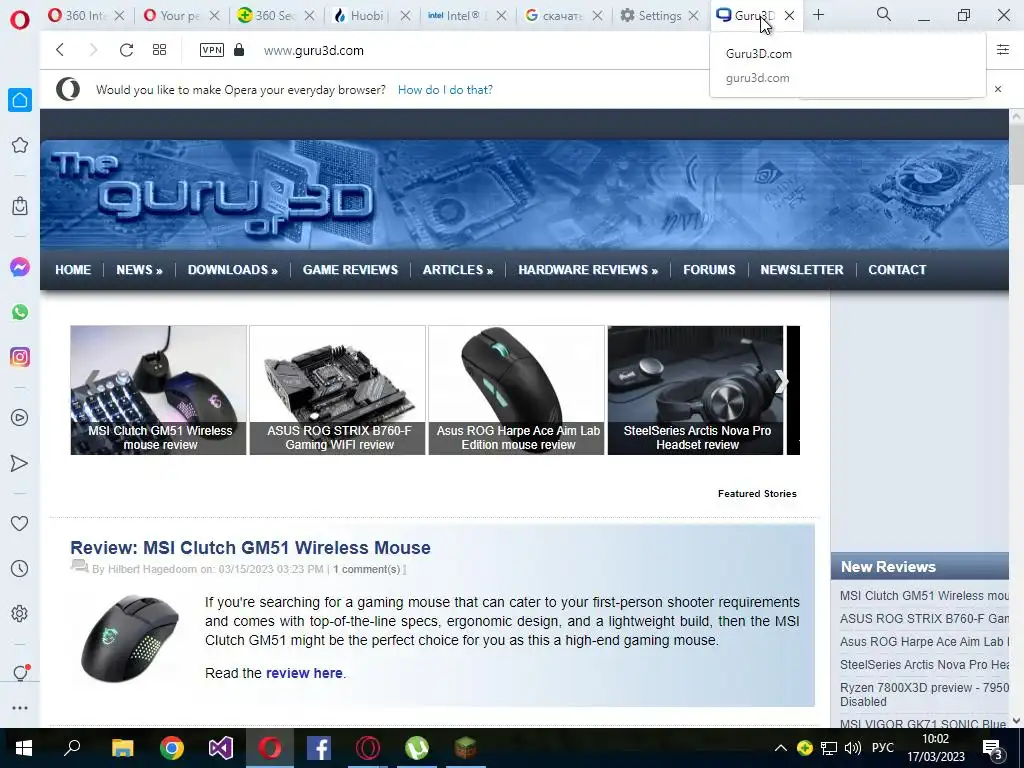Click the address bar URL field
Viewport: 1024px width, 768px height.
pos(483,50)
